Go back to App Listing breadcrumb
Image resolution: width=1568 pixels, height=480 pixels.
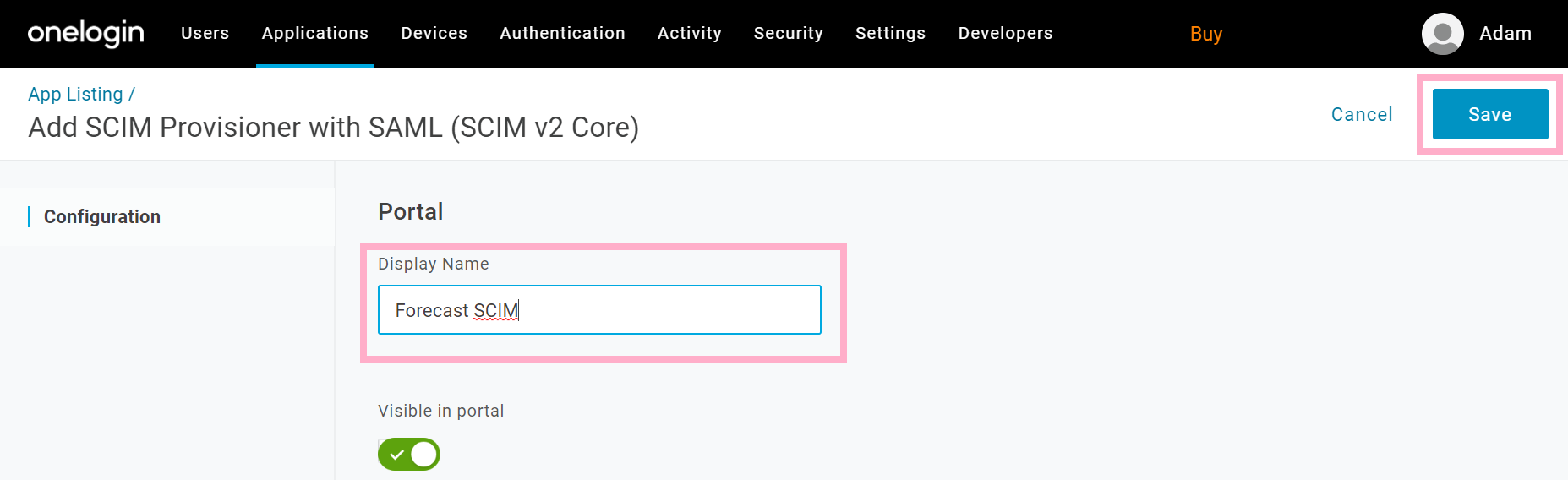tap(76, 94)
